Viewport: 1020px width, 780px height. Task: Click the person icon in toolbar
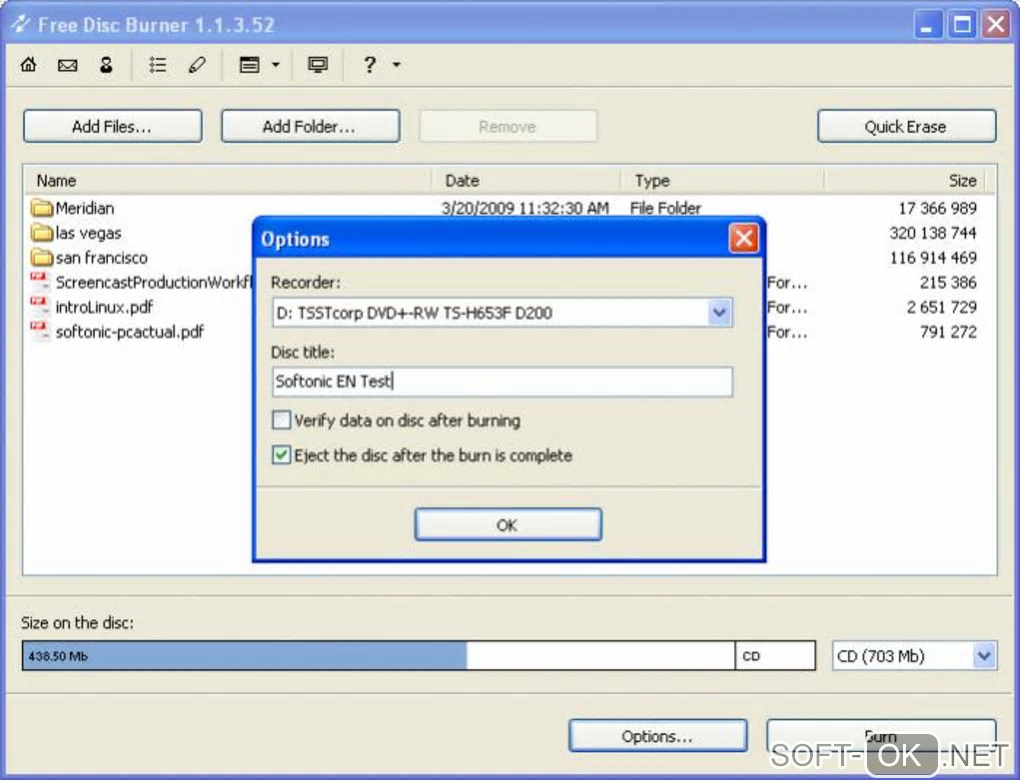[x=106, y=64]
